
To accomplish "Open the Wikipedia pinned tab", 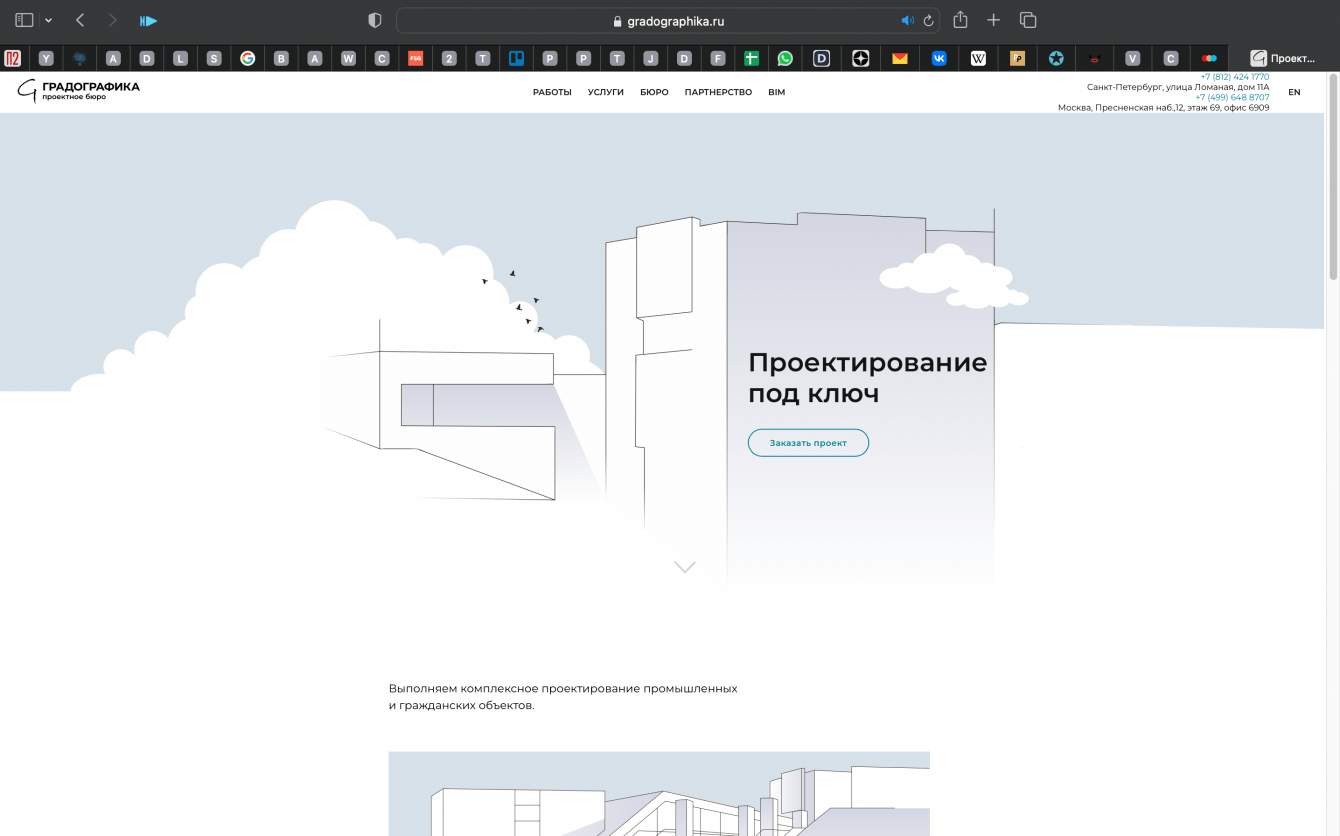I will 978,59.
